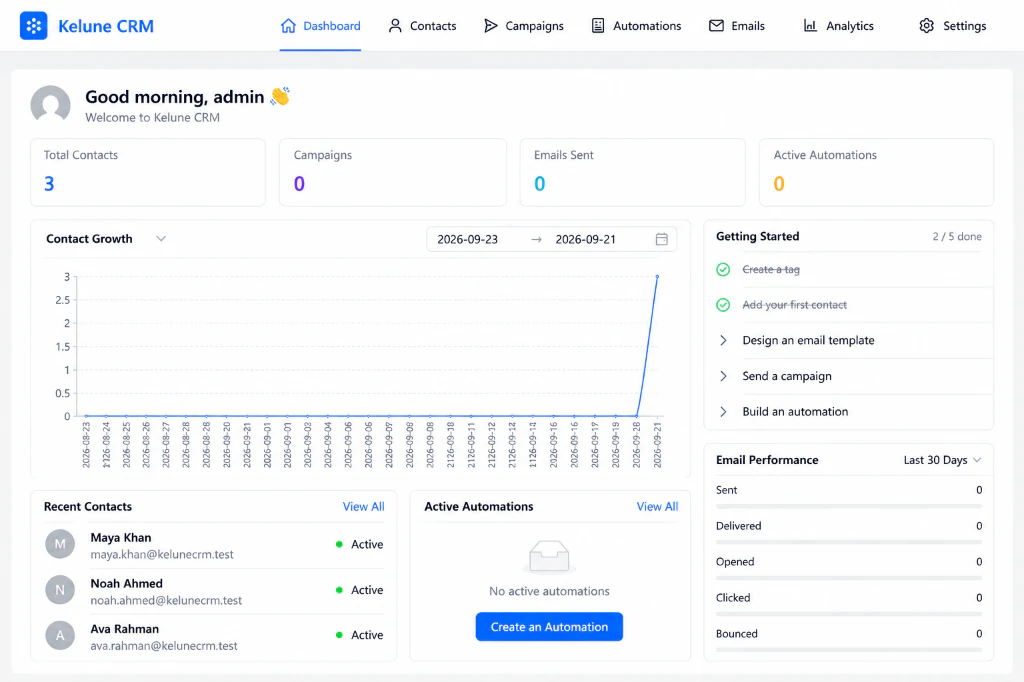This screenshot has height=682, width=1024.
Task: Click green check next to Create a tag
Action: pyautogui.click(x=723, y=269)
